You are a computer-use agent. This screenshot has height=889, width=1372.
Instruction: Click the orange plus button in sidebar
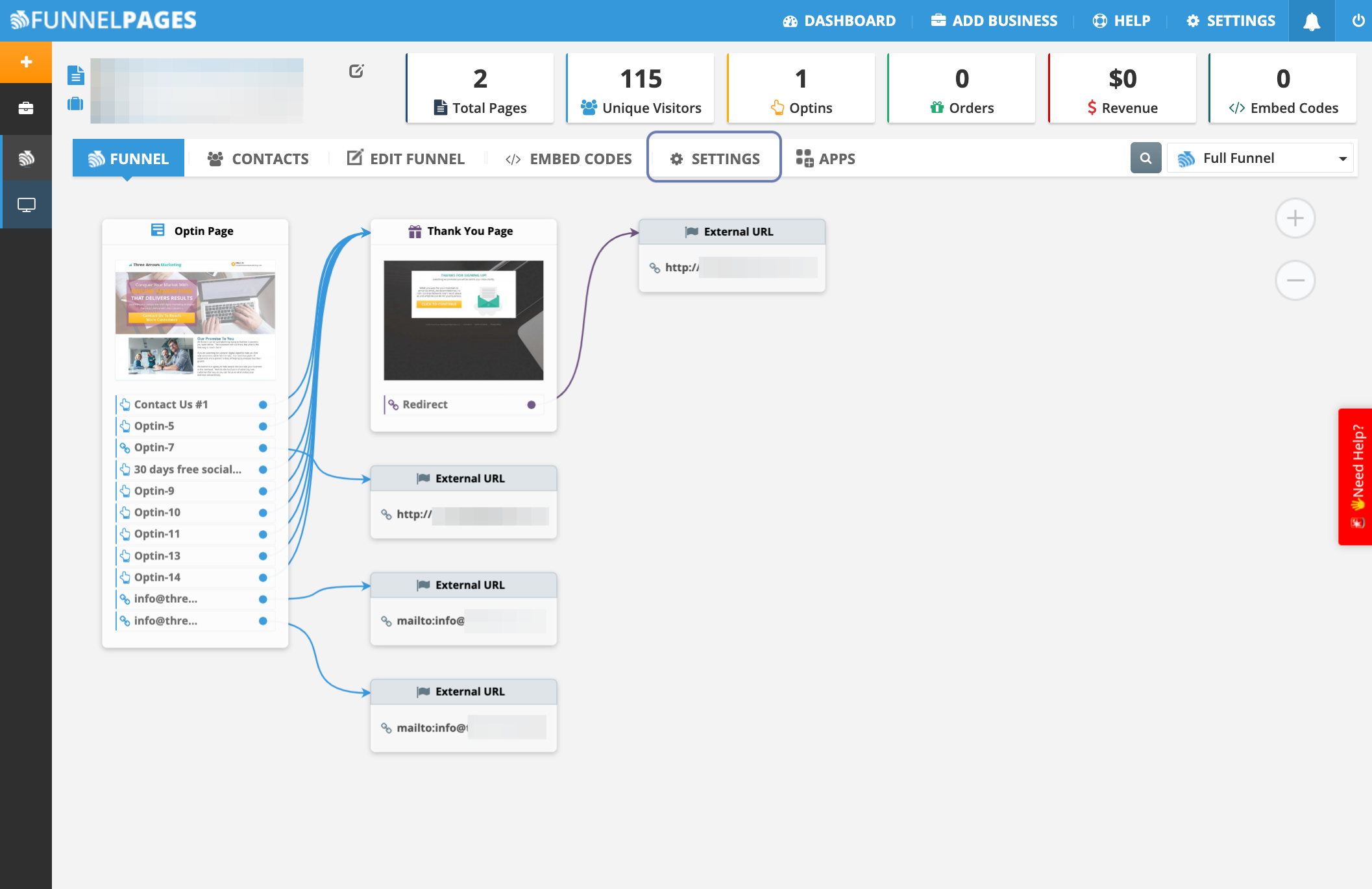coord(26,62)
